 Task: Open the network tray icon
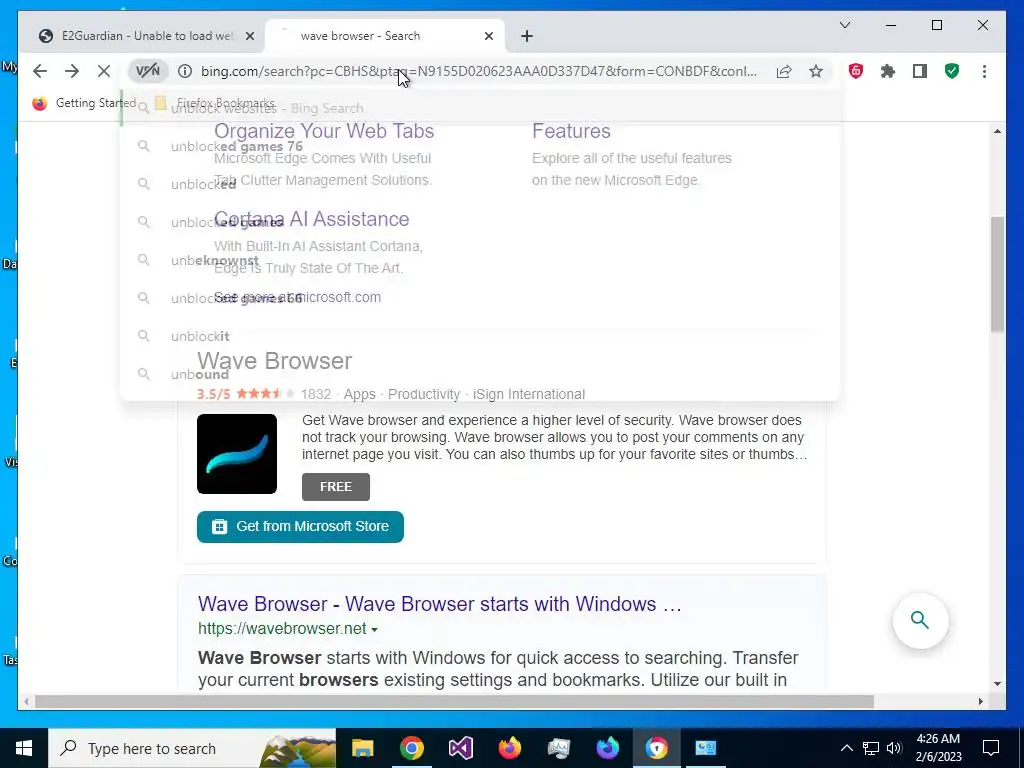871,748
